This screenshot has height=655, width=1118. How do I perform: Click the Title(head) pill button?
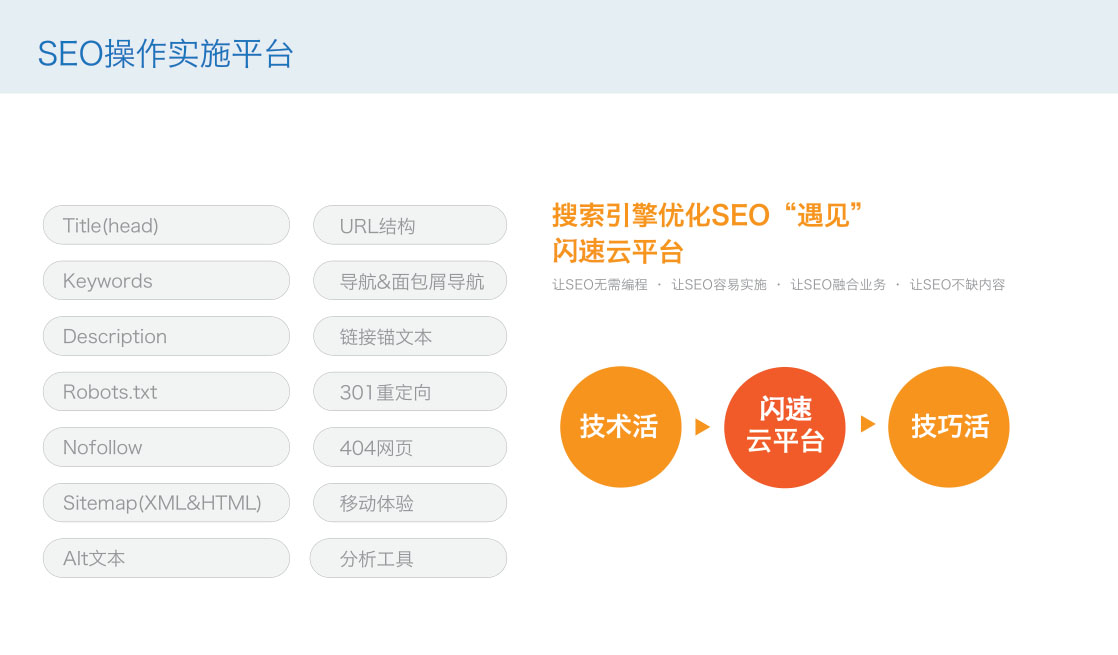click(166, 225)
